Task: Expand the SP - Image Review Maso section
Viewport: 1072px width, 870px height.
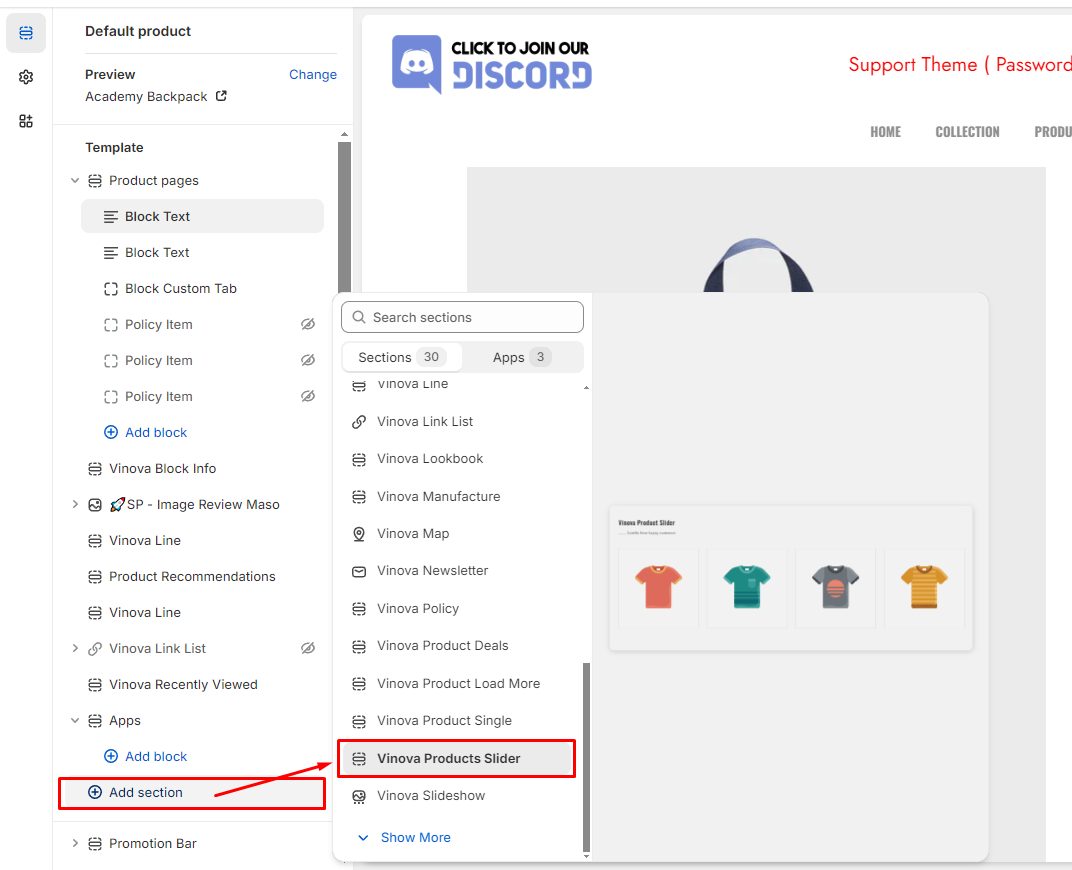Action: 75,504
